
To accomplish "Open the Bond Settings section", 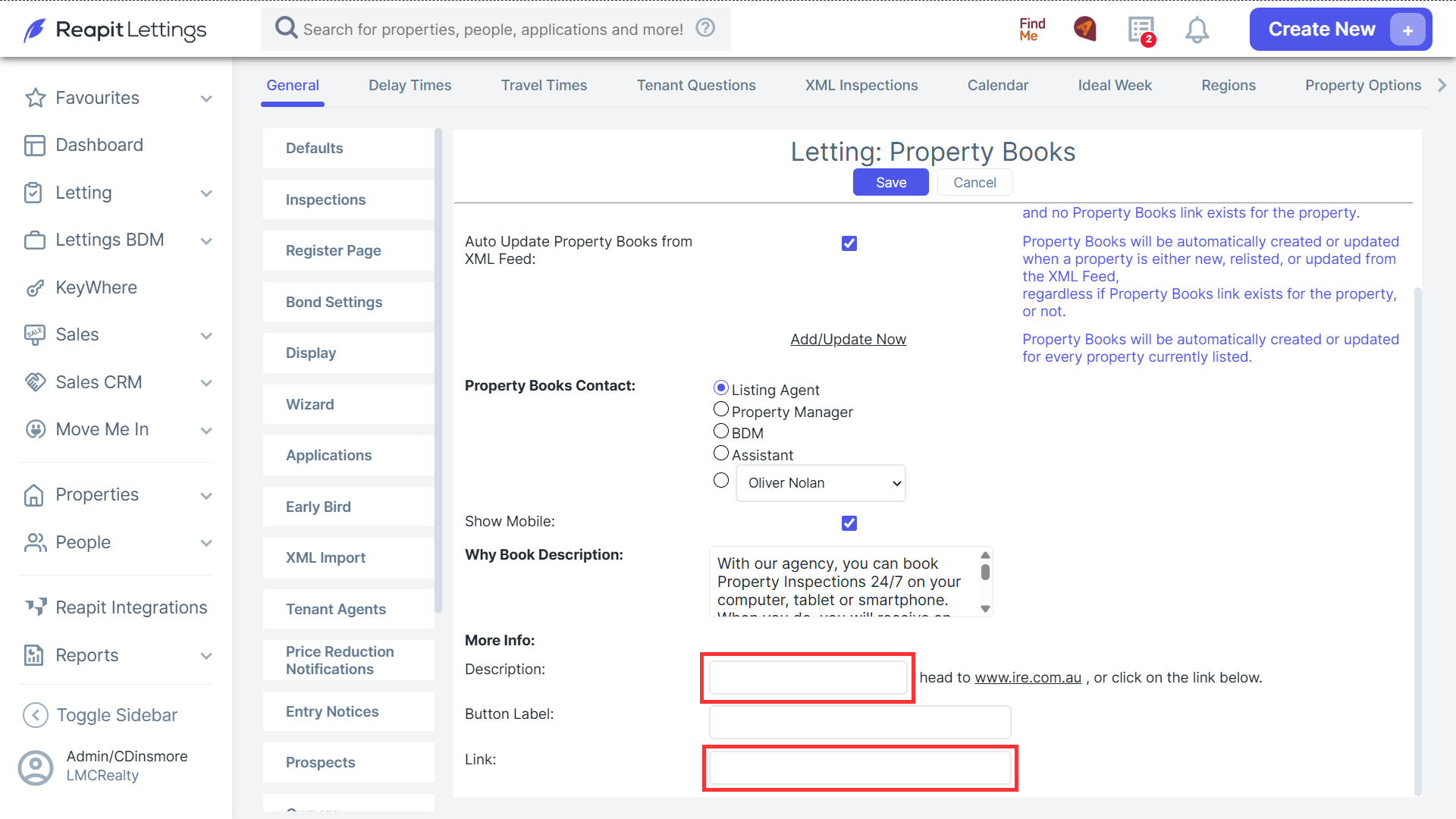I will tap(348, 302).
